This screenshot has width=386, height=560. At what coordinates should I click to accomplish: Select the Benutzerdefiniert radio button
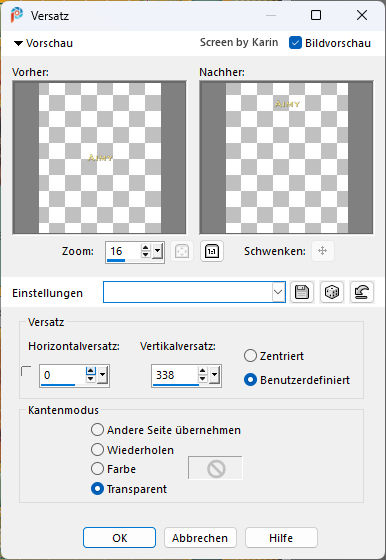250,380
